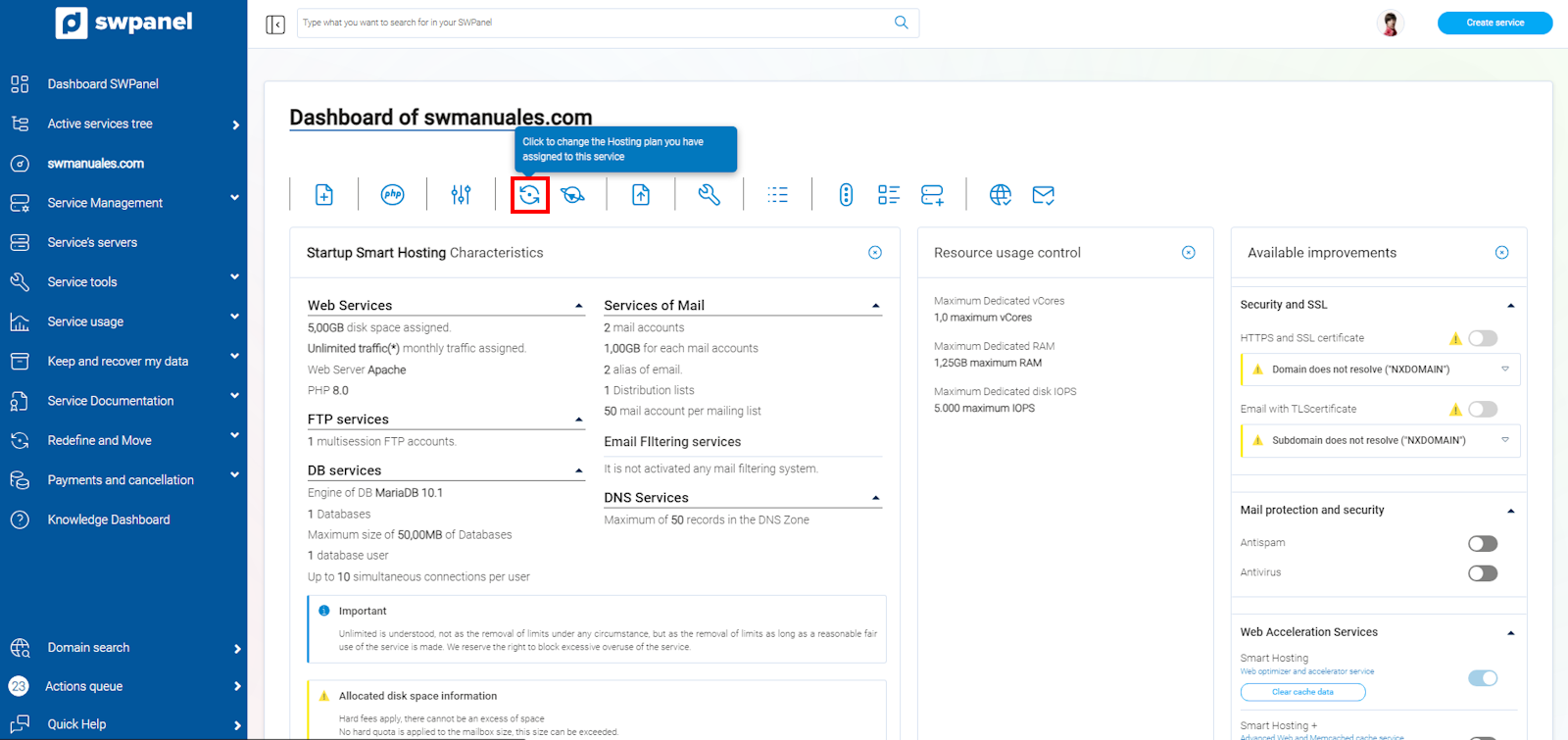
Task: Close the Startup Smart Hosting Characteristics panel
Action: pyautogui.click(x=875, y=253)
